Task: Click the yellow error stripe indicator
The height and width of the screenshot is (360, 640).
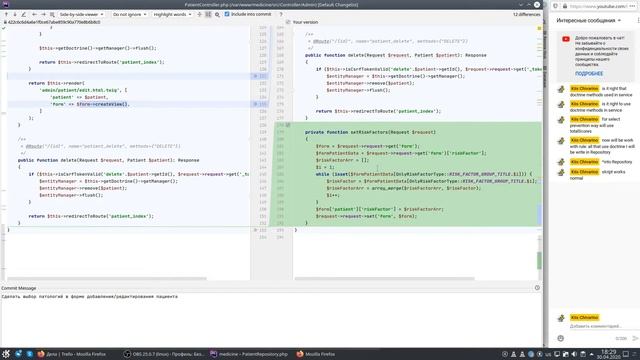Action: pos(539,28)
